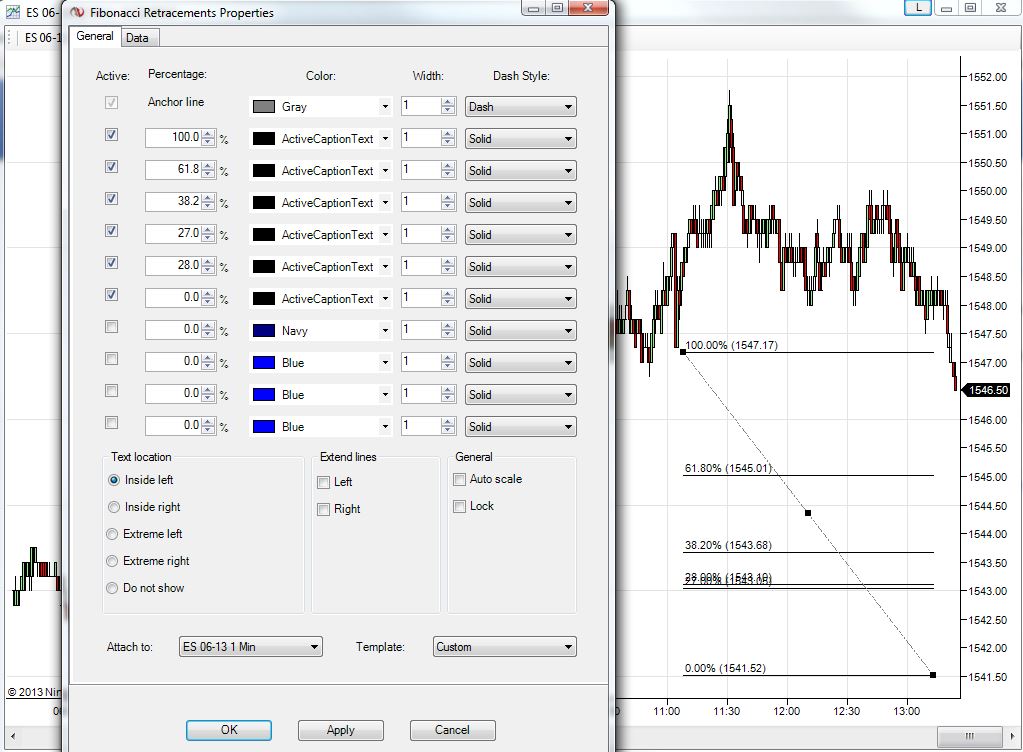The height and width of the screenshot is (752, 1023).
Task: Open dash style dropdown for 38.2% level
Action: [521, 202]
